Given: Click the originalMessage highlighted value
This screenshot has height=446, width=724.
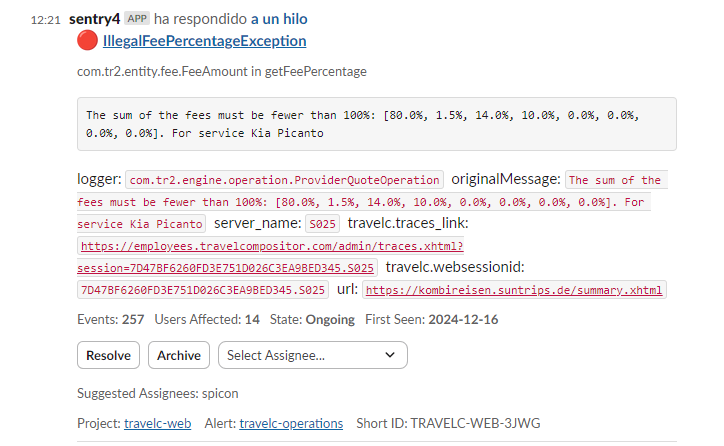Looking at the screenshot, I should (x=370, y=201).
